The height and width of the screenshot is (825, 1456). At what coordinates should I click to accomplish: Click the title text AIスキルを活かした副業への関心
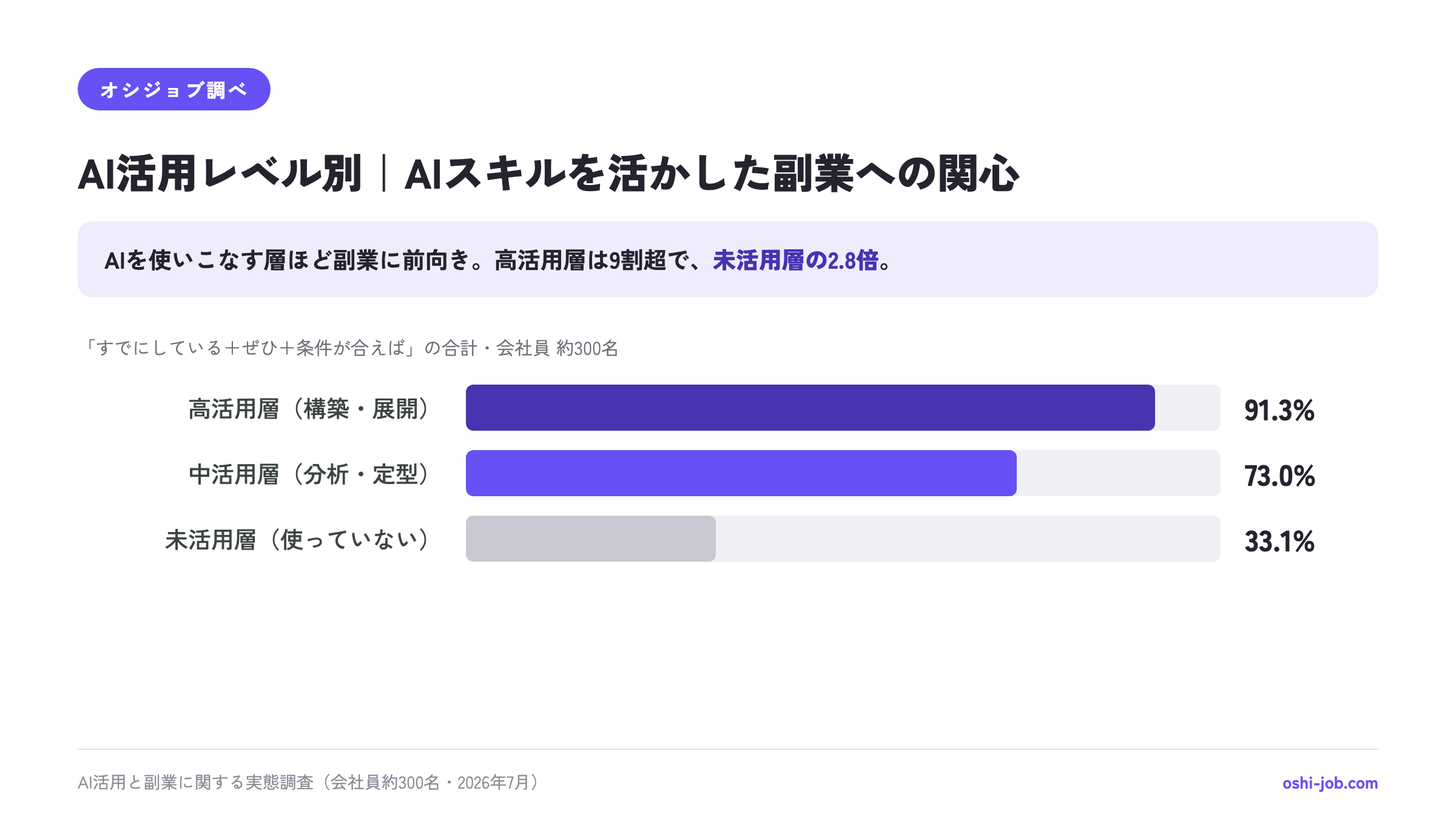(712, 174)
